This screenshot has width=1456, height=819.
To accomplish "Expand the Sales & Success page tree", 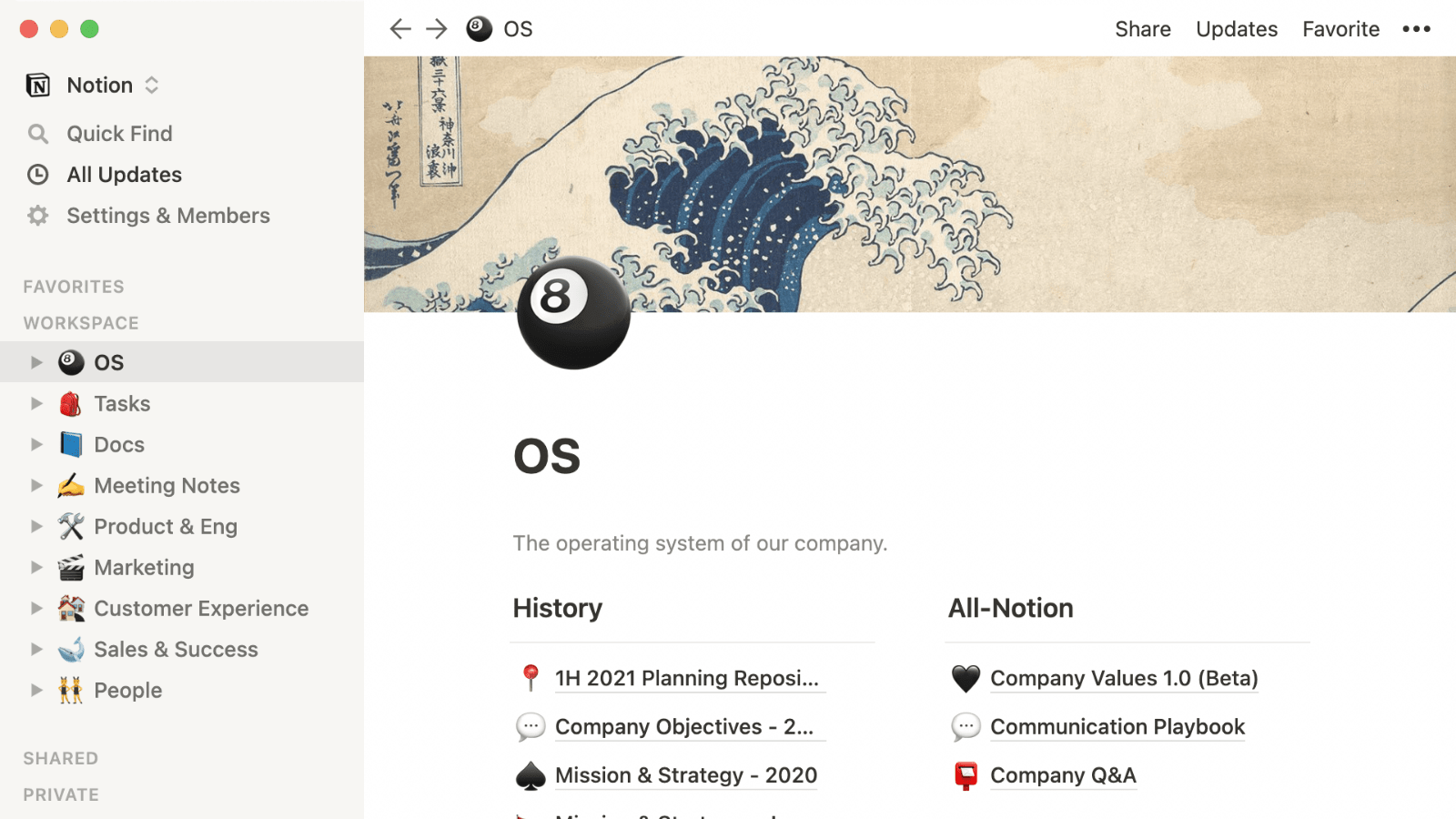I will tap(36, 649).
